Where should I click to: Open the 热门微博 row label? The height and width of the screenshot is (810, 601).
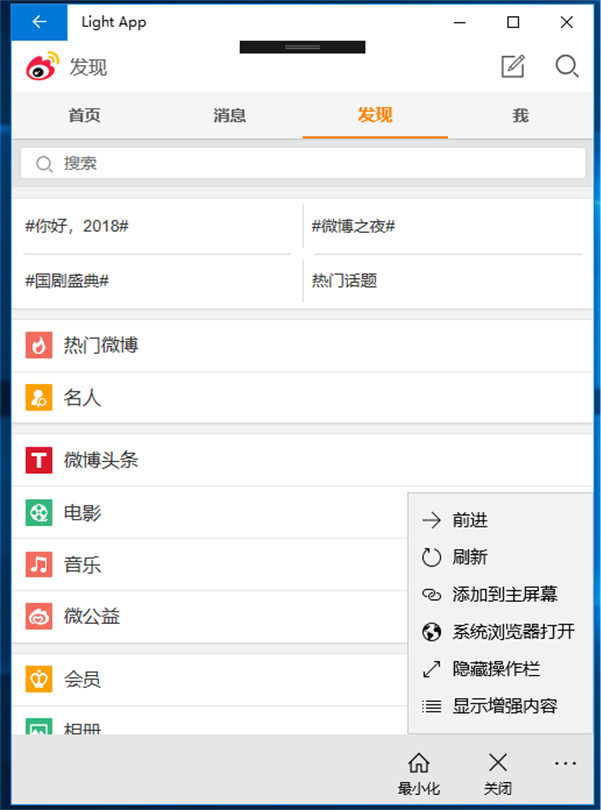(x=101, y=345)
